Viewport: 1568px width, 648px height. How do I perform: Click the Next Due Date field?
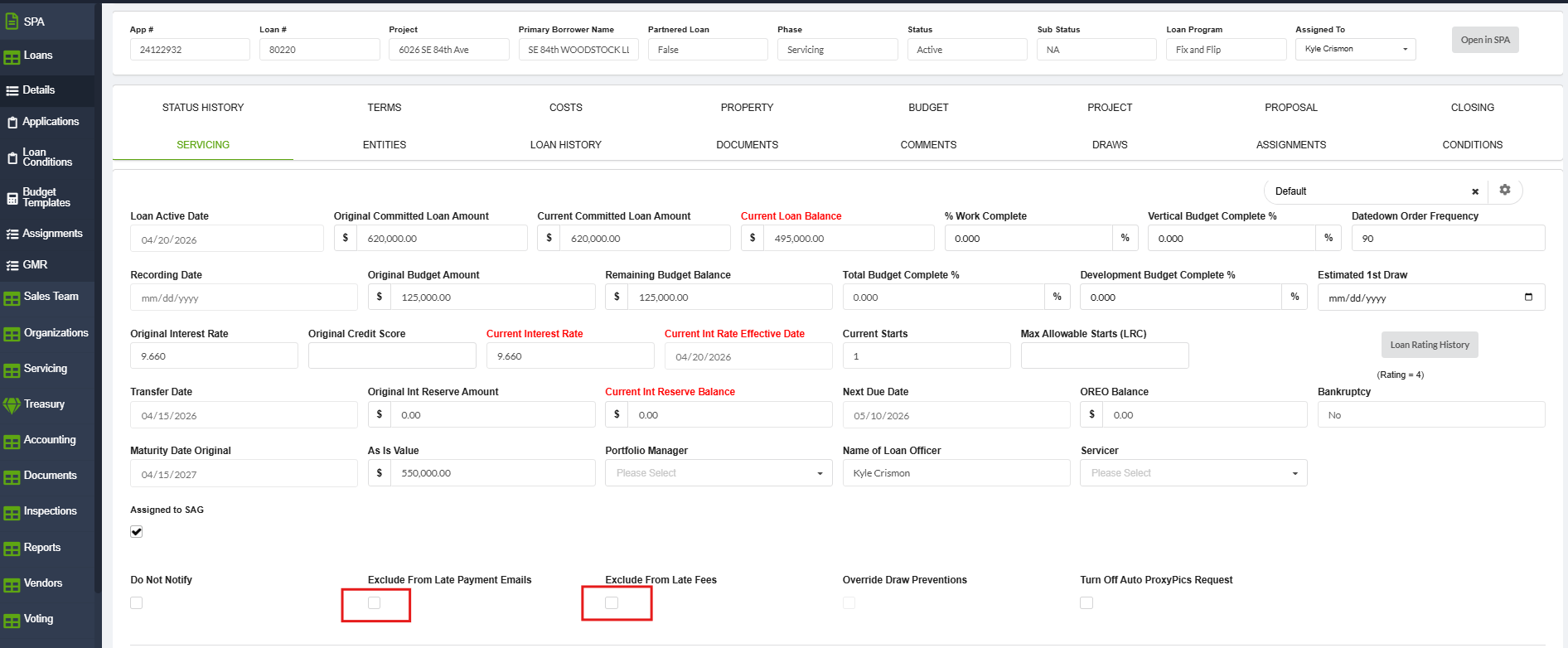point(956,415)
